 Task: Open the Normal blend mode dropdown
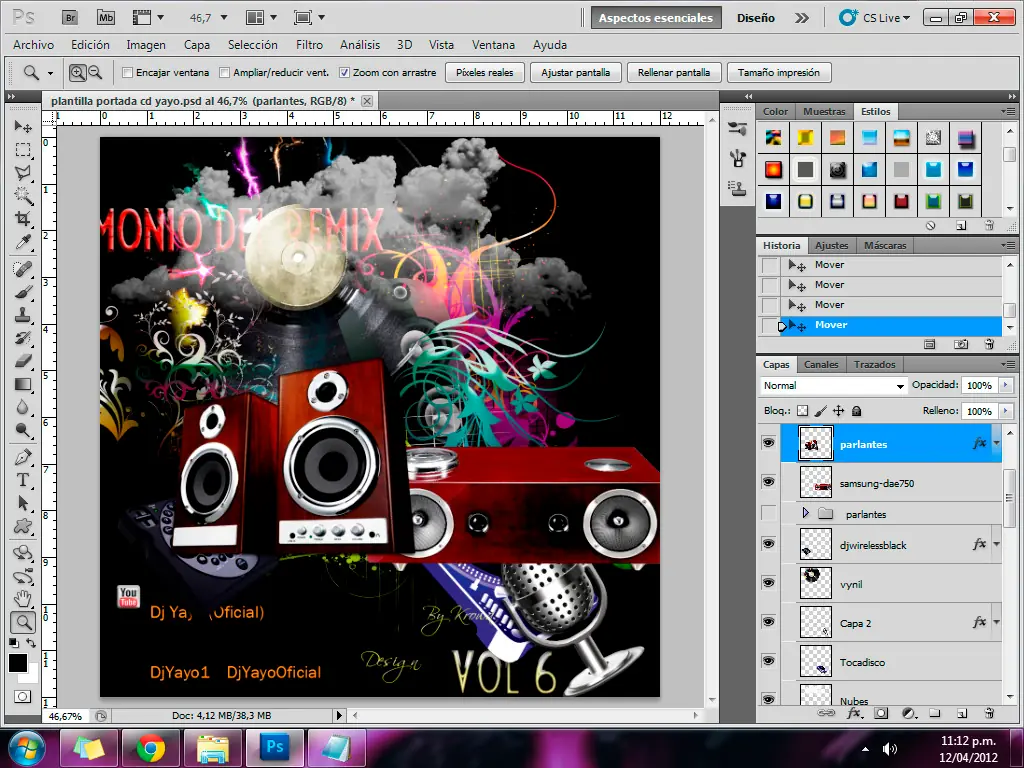point(834,385)
